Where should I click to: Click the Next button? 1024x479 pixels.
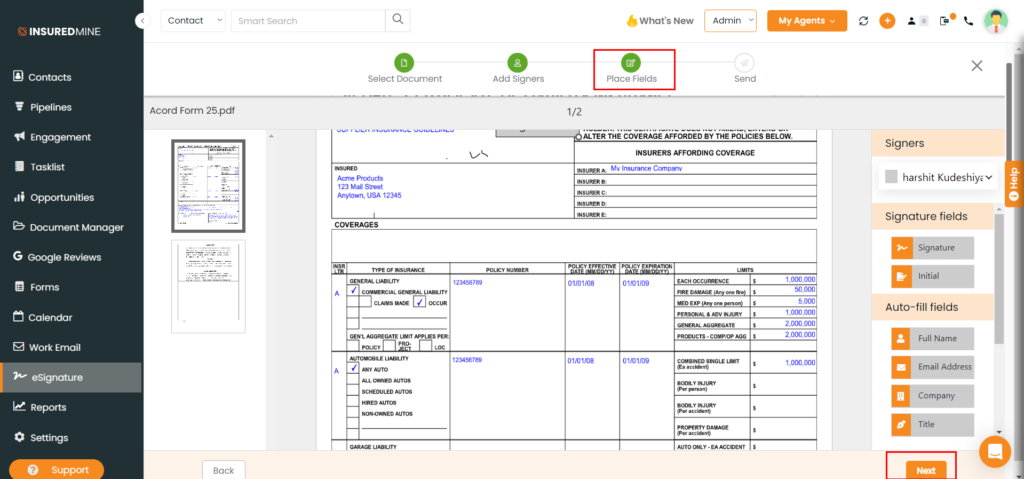[925, 470]
